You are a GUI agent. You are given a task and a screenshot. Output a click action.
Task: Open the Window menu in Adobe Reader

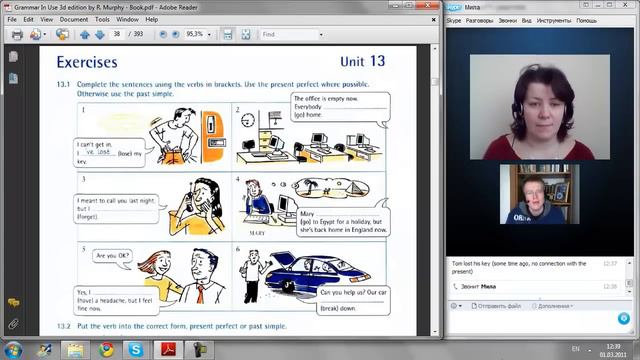pos(127,20)
